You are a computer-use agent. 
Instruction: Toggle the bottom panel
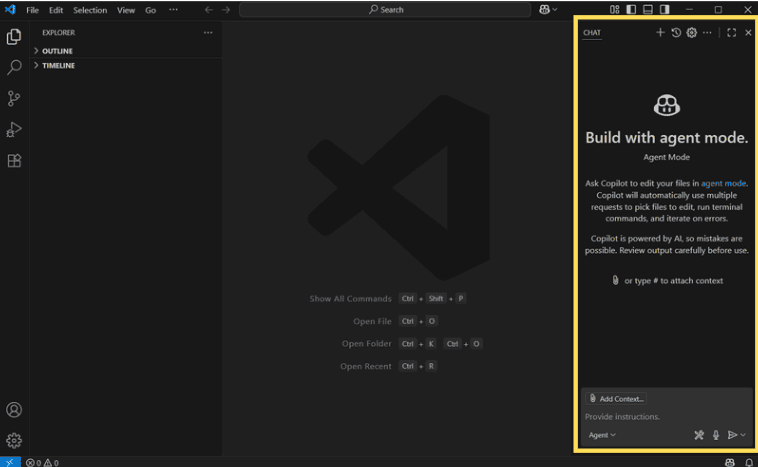click(x=648, y=9)
